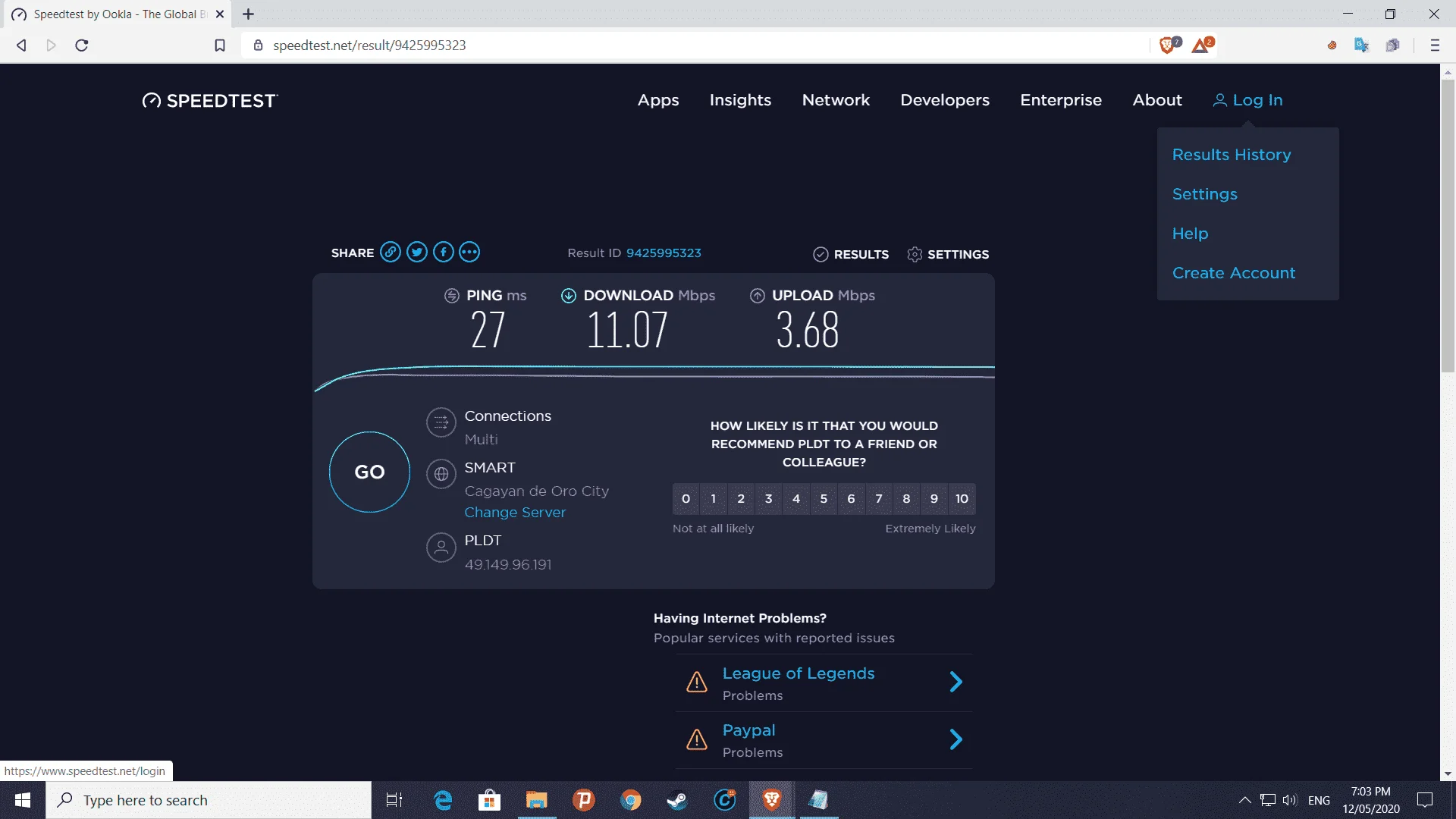Open the Developers menu

(x=945, y=100)
